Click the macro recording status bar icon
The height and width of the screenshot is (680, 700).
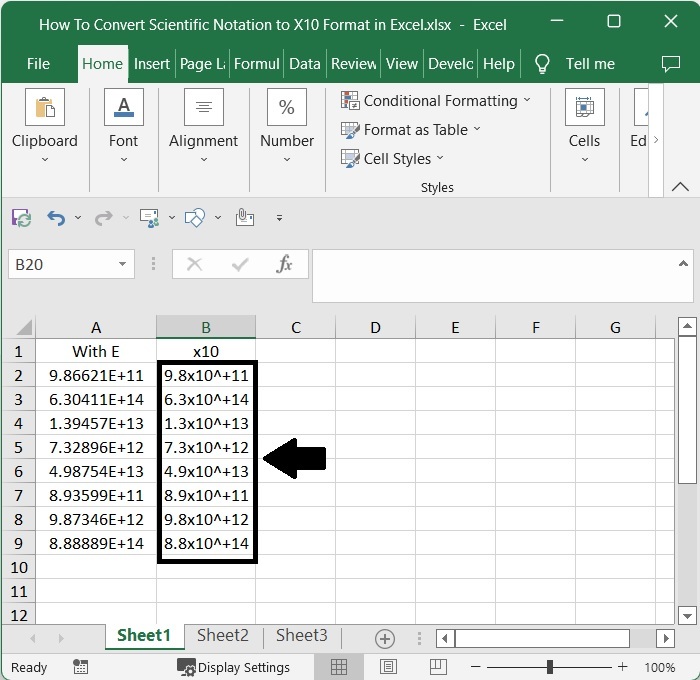80,667
